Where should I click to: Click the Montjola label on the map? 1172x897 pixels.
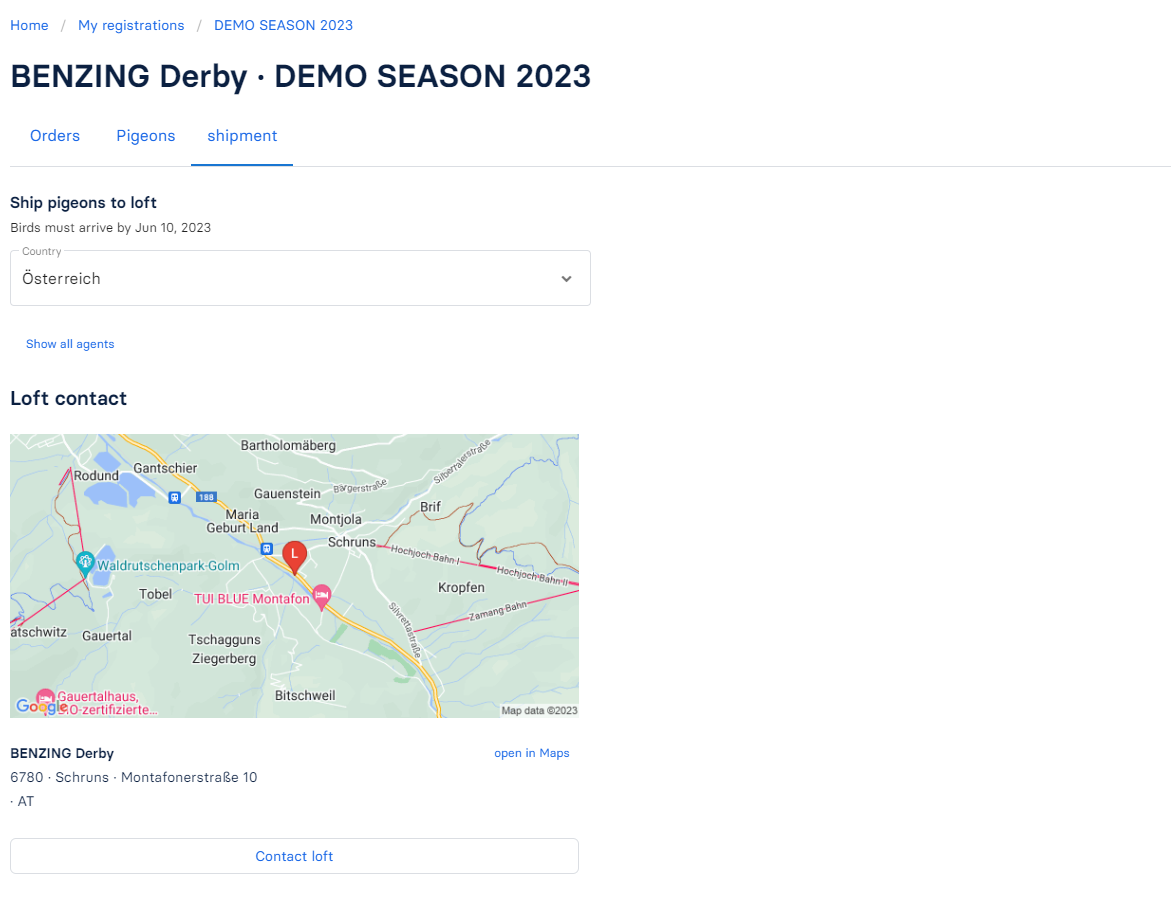[x=336, y=520]
